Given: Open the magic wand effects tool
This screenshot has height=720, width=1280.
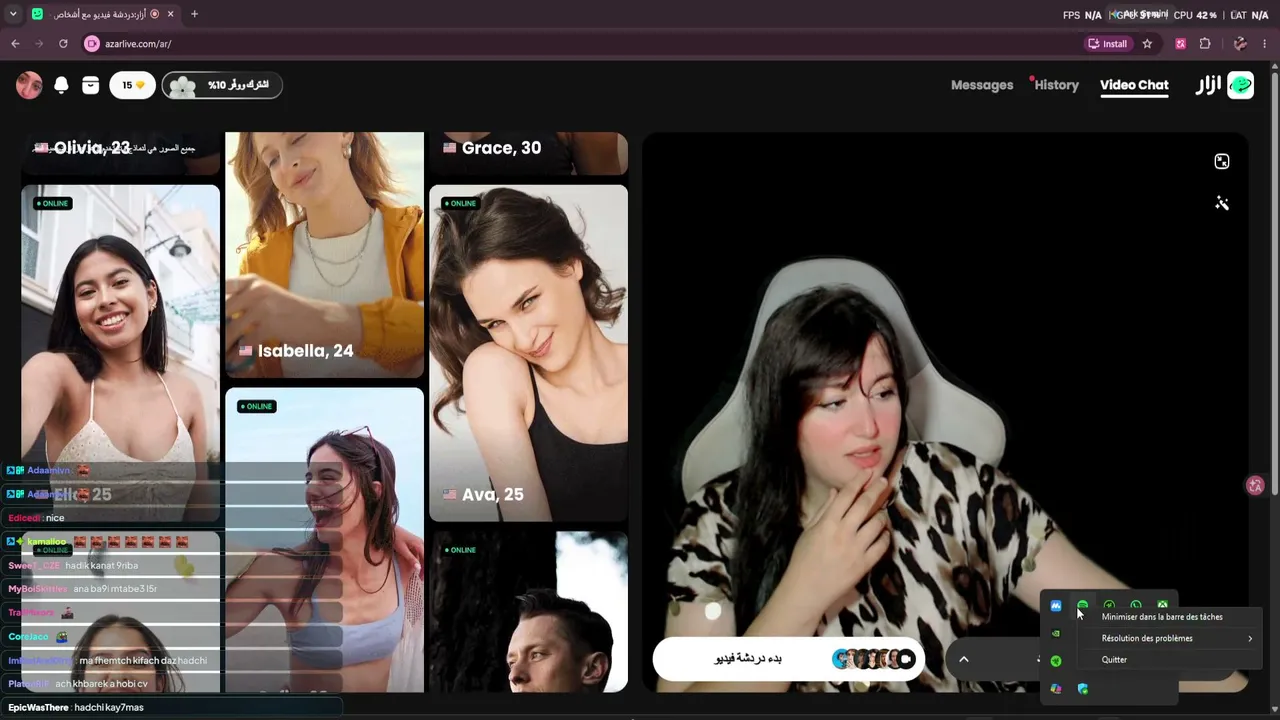Looking at the screenshot, I should click(x=1222, y=204).
